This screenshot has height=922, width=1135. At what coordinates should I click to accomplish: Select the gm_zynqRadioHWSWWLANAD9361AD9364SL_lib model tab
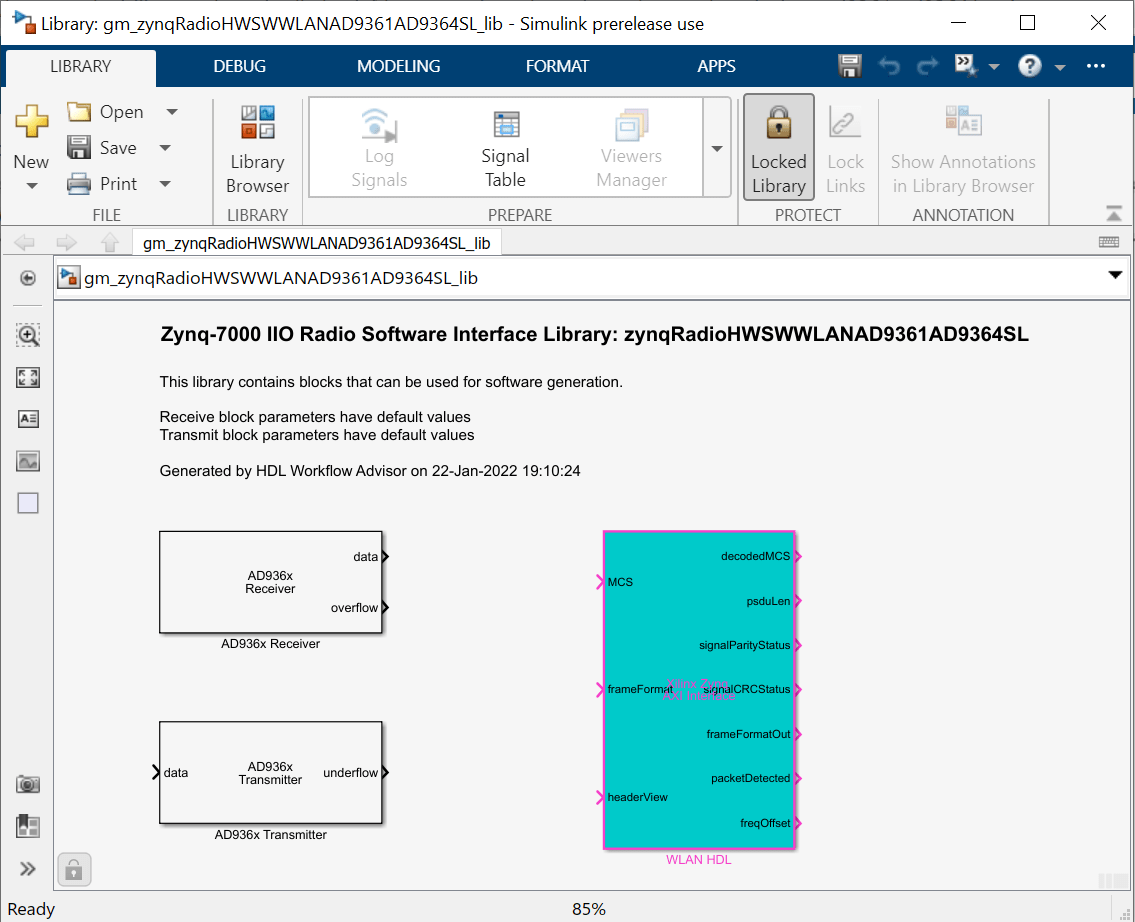pos(316,243)
